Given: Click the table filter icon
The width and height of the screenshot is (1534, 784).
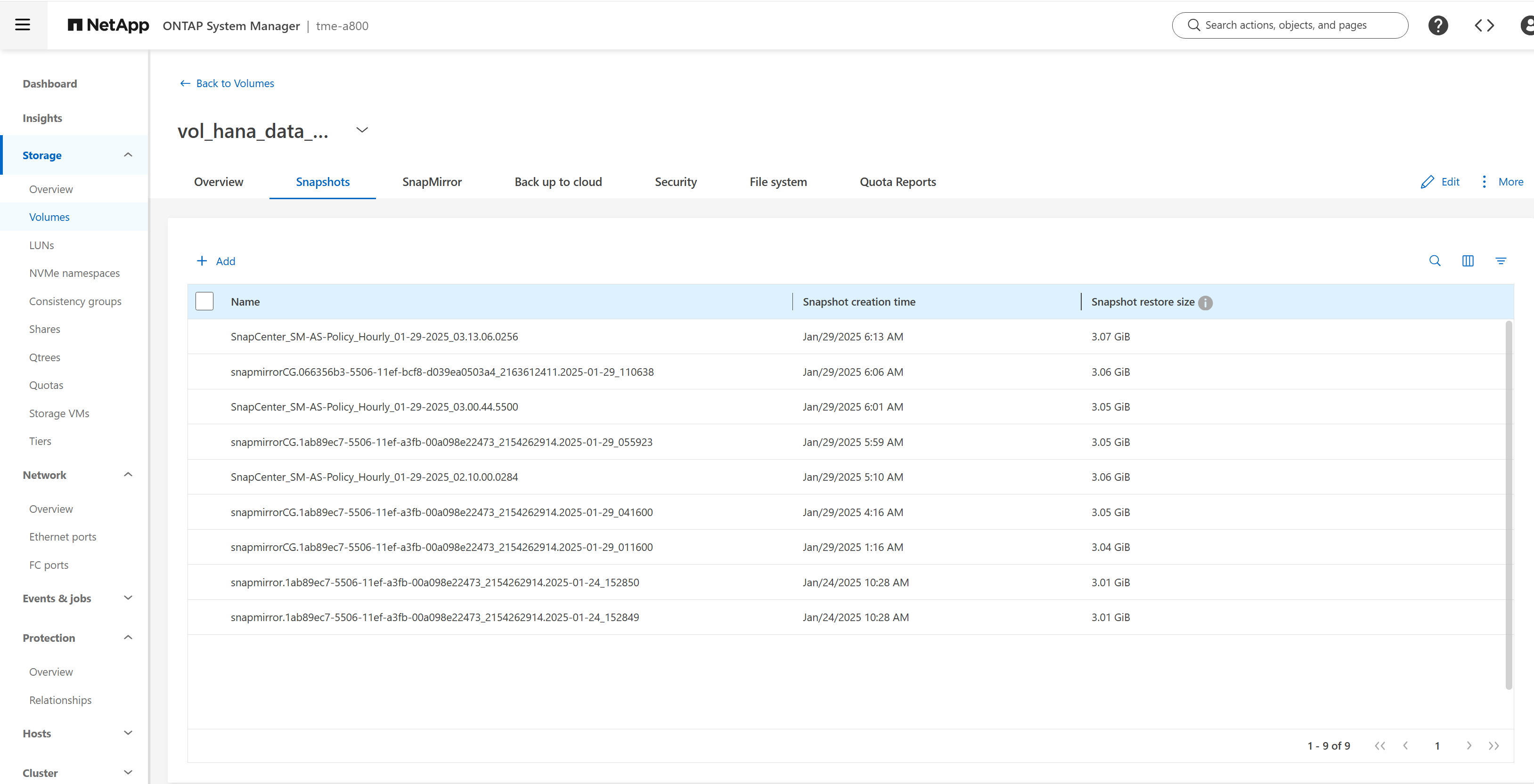Looking at the screenshot, I should pyautogui.click(x=1500, y=261).
